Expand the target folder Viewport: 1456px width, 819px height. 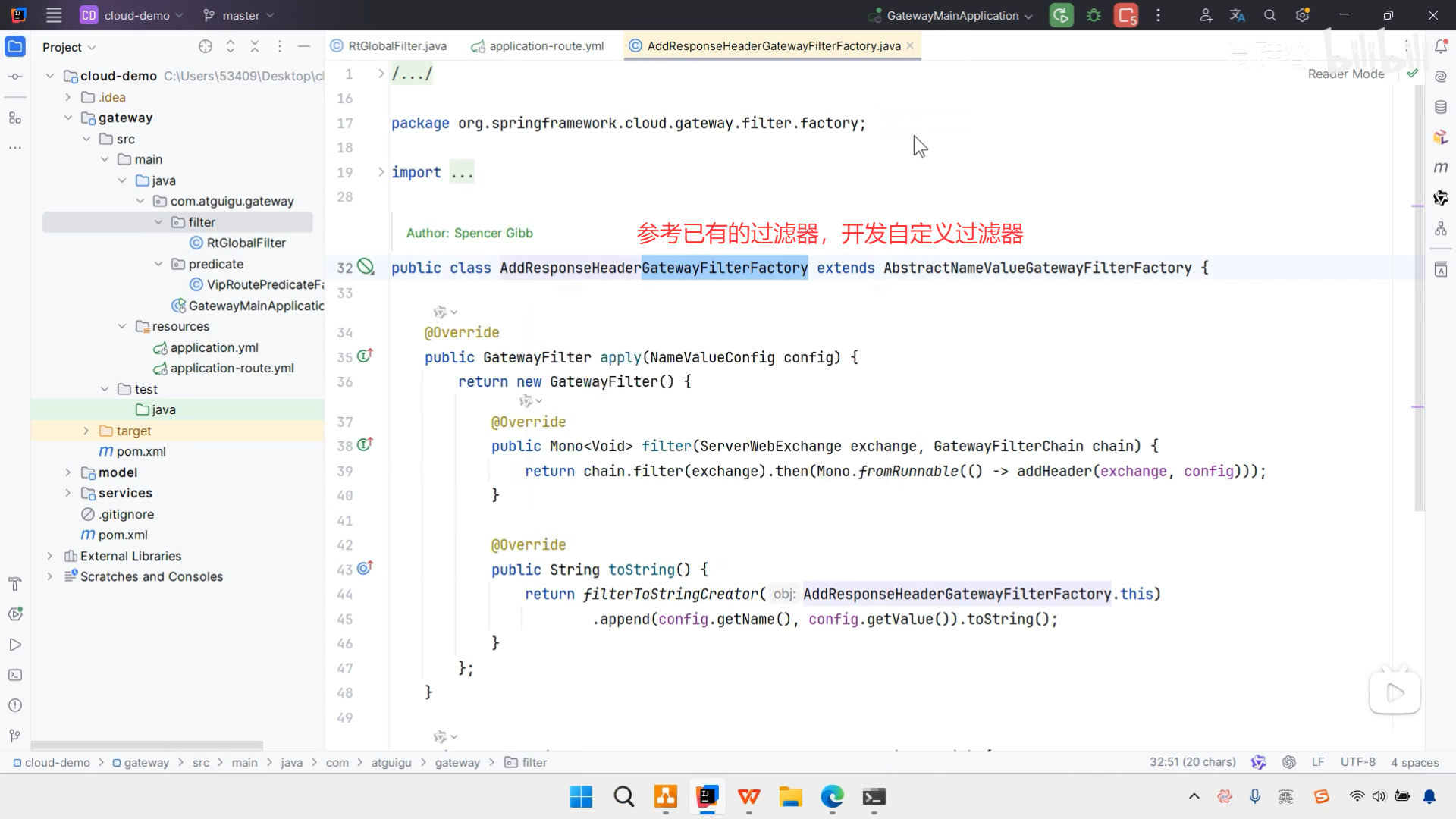pos(86,431)
